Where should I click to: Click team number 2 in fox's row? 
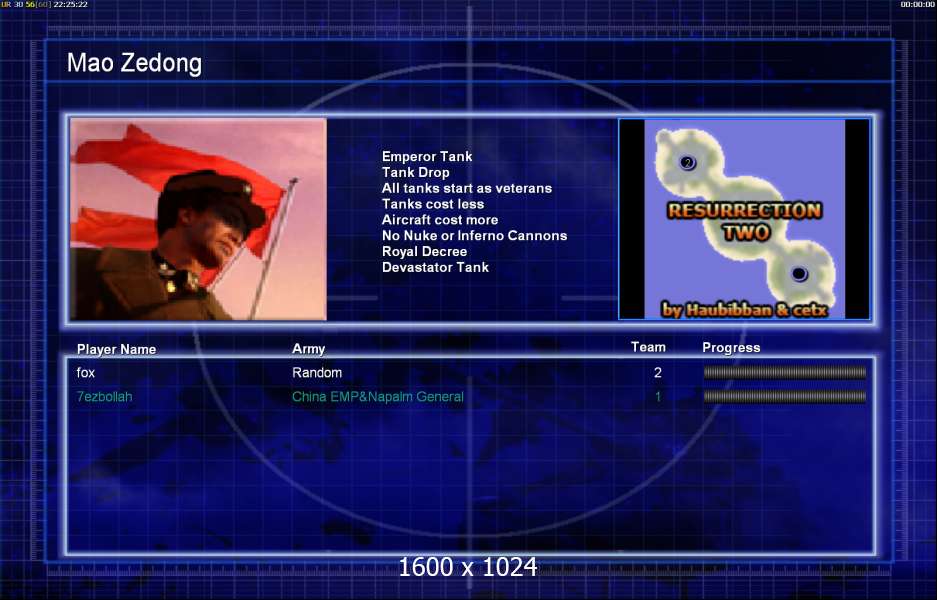(x=658, y=373)
